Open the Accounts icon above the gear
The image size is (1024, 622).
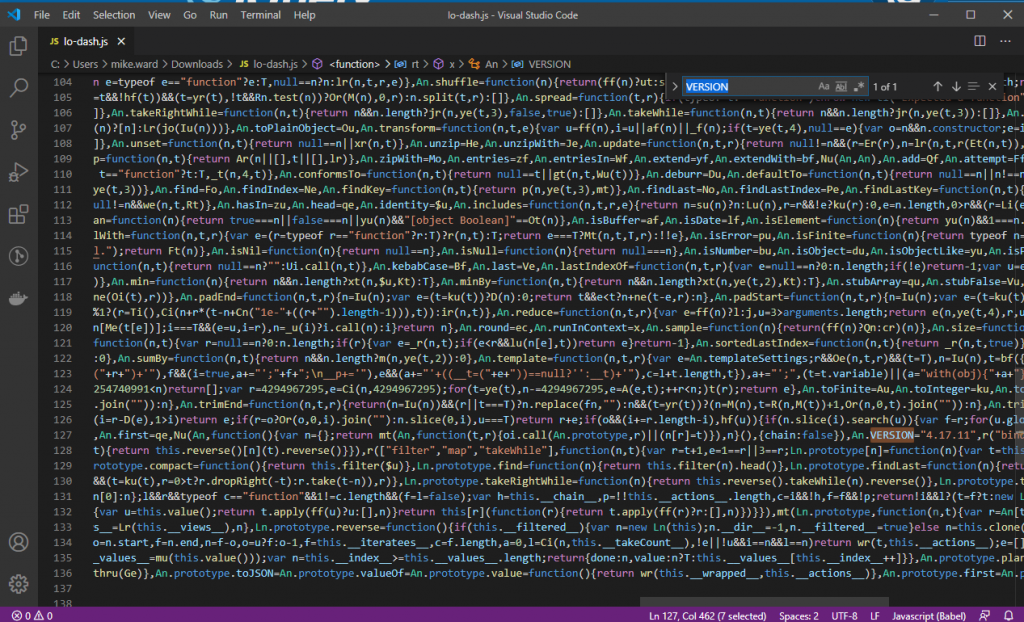17,542
